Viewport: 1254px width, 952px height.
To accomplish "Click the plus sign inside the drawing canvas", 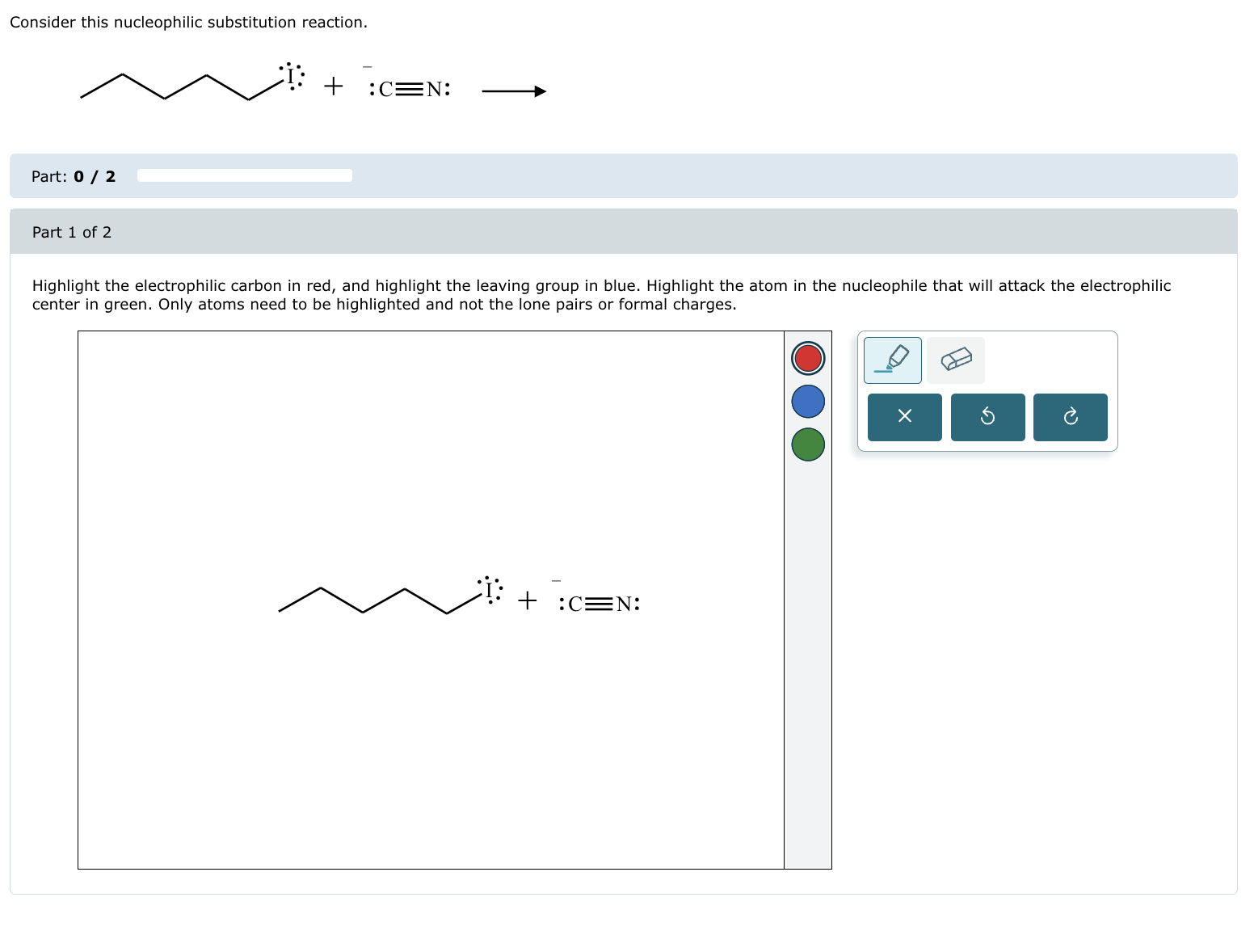I will click(x=527, y=600).
